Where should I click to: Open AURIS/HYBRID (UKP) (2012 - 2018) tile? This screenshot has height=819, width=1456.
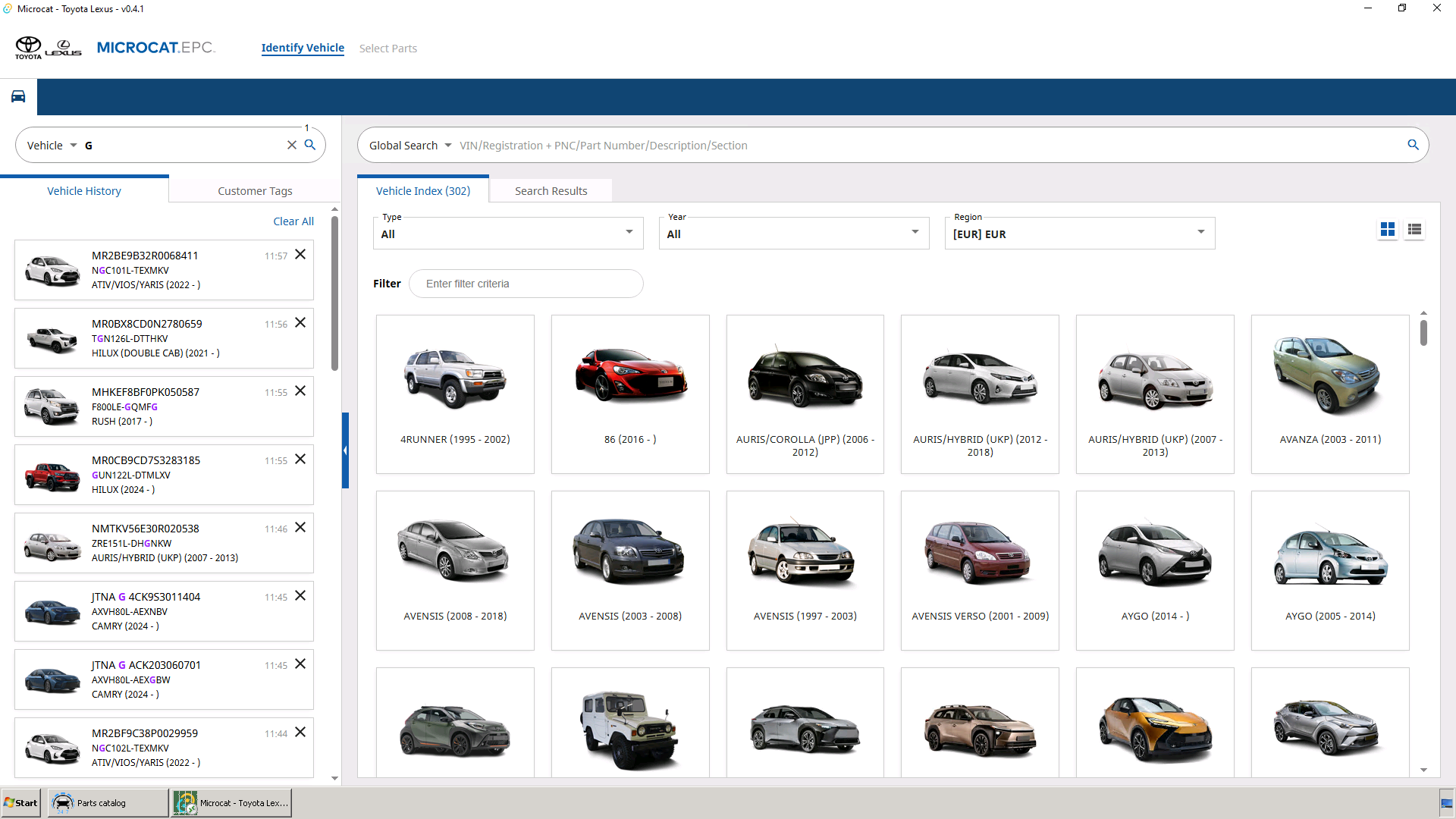980,394
